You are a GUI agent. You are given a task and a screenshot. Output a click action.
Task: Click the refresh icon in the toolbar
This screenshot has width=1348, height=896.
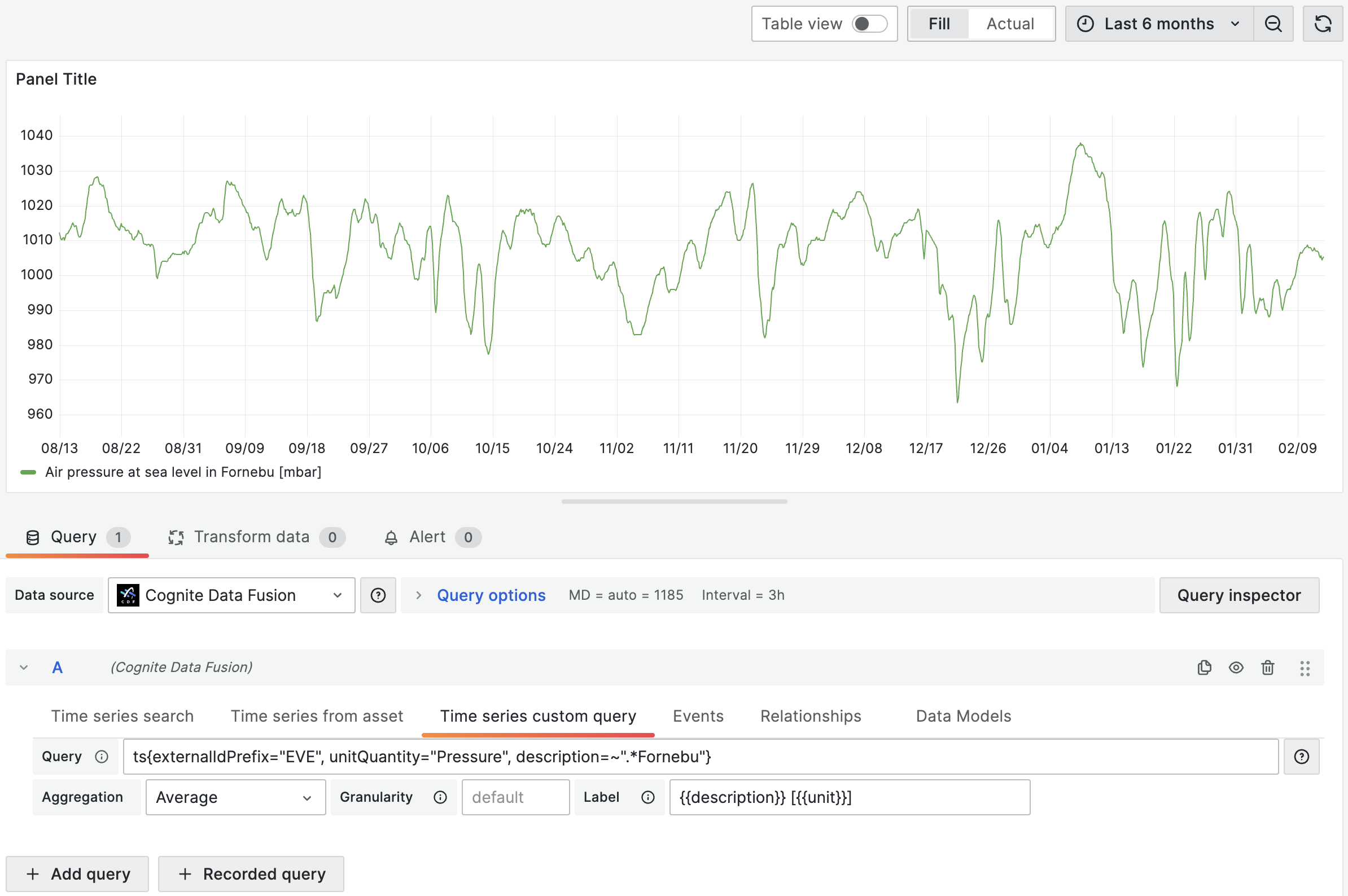[x=1322, y=23]
